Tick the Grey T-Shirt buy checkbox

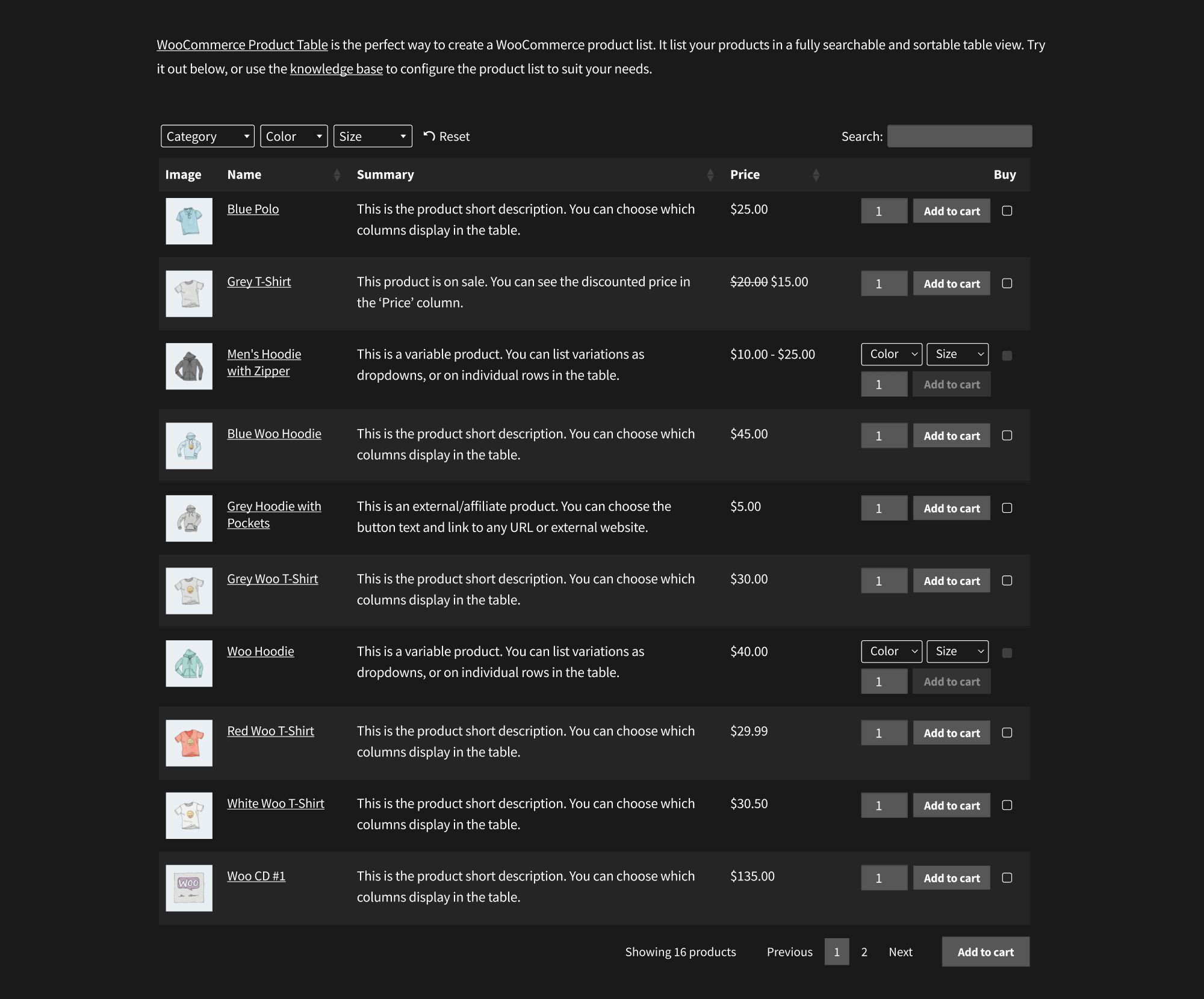coord(1007,283)
